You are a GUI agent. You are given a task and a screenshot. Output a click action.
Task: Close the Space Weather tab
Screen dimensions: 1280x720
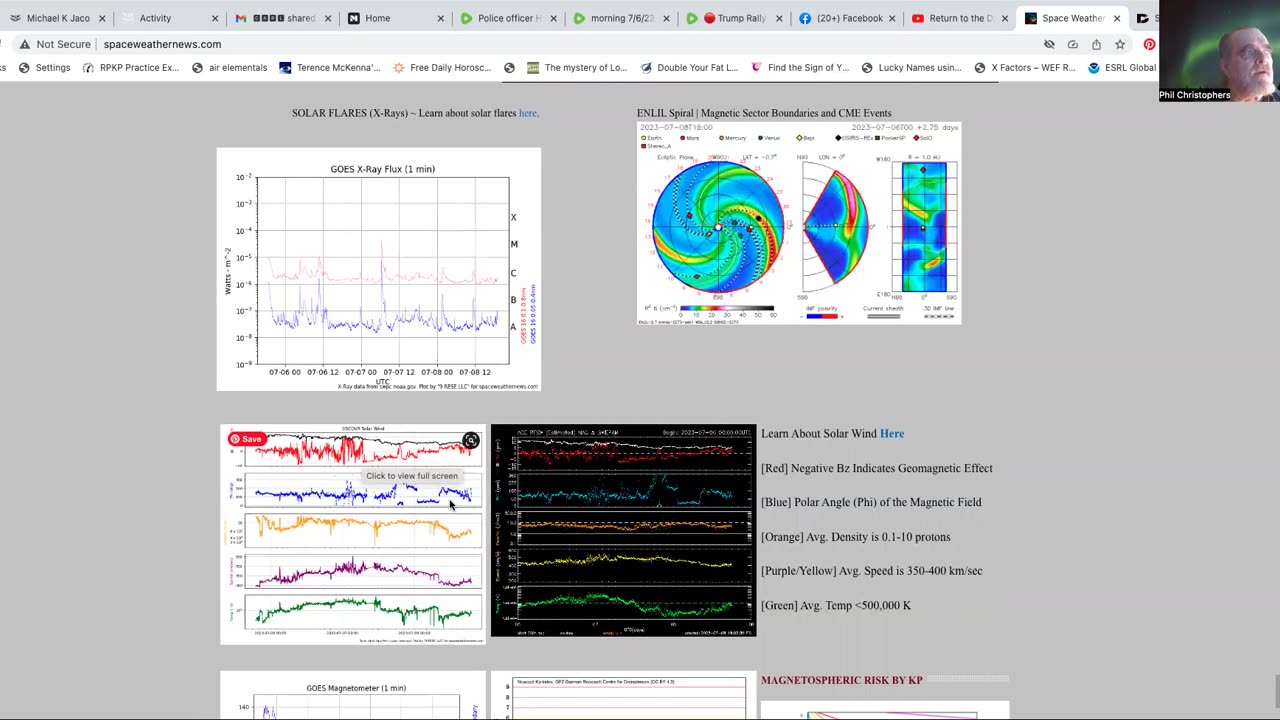[x=1117, y=18]
